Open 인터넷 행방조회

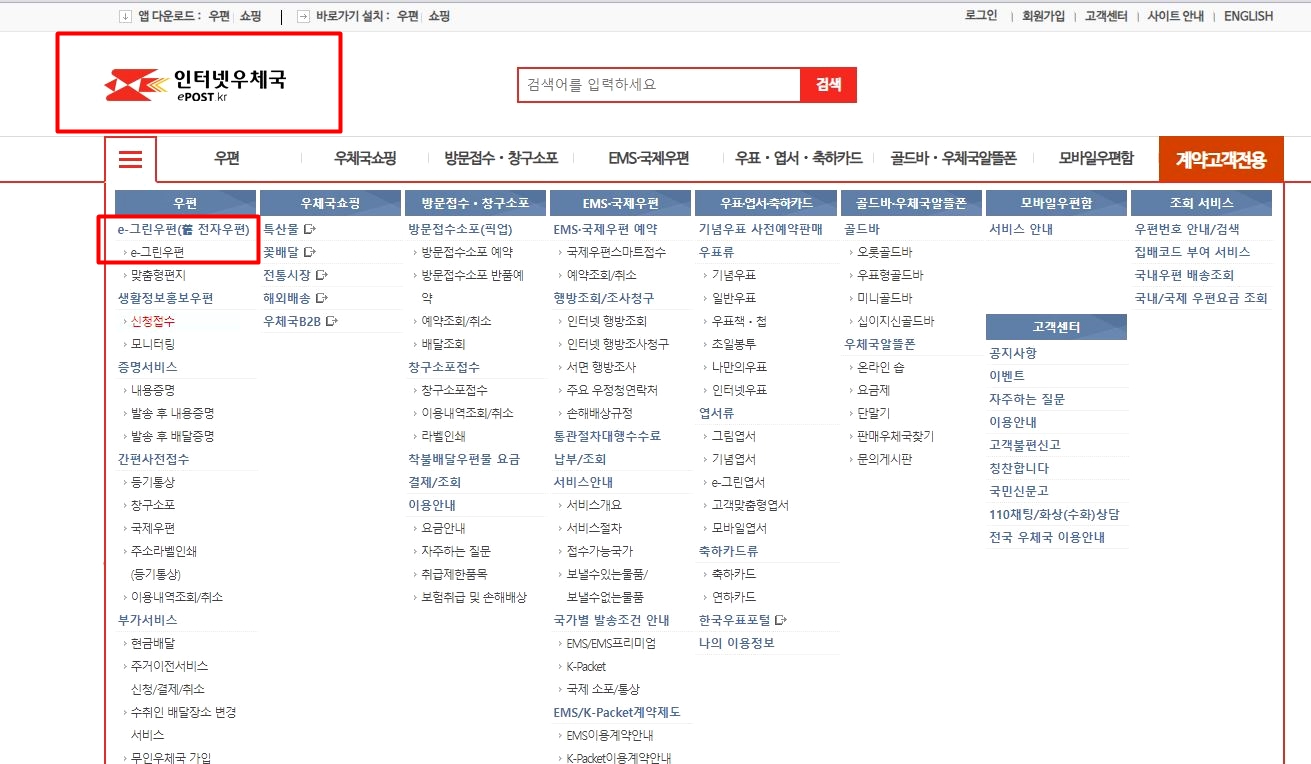606,321
